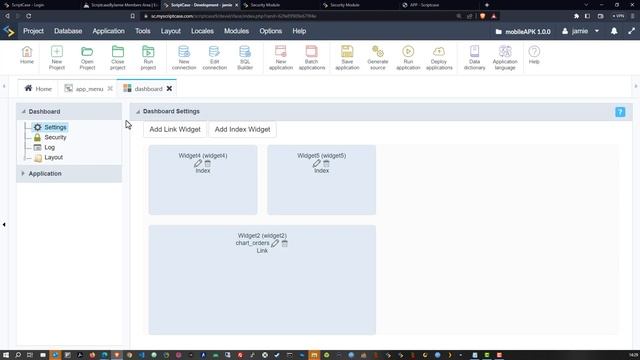Close the dashboard tab
The width and height of the screenshot is (640, 360).
point(169,89)
